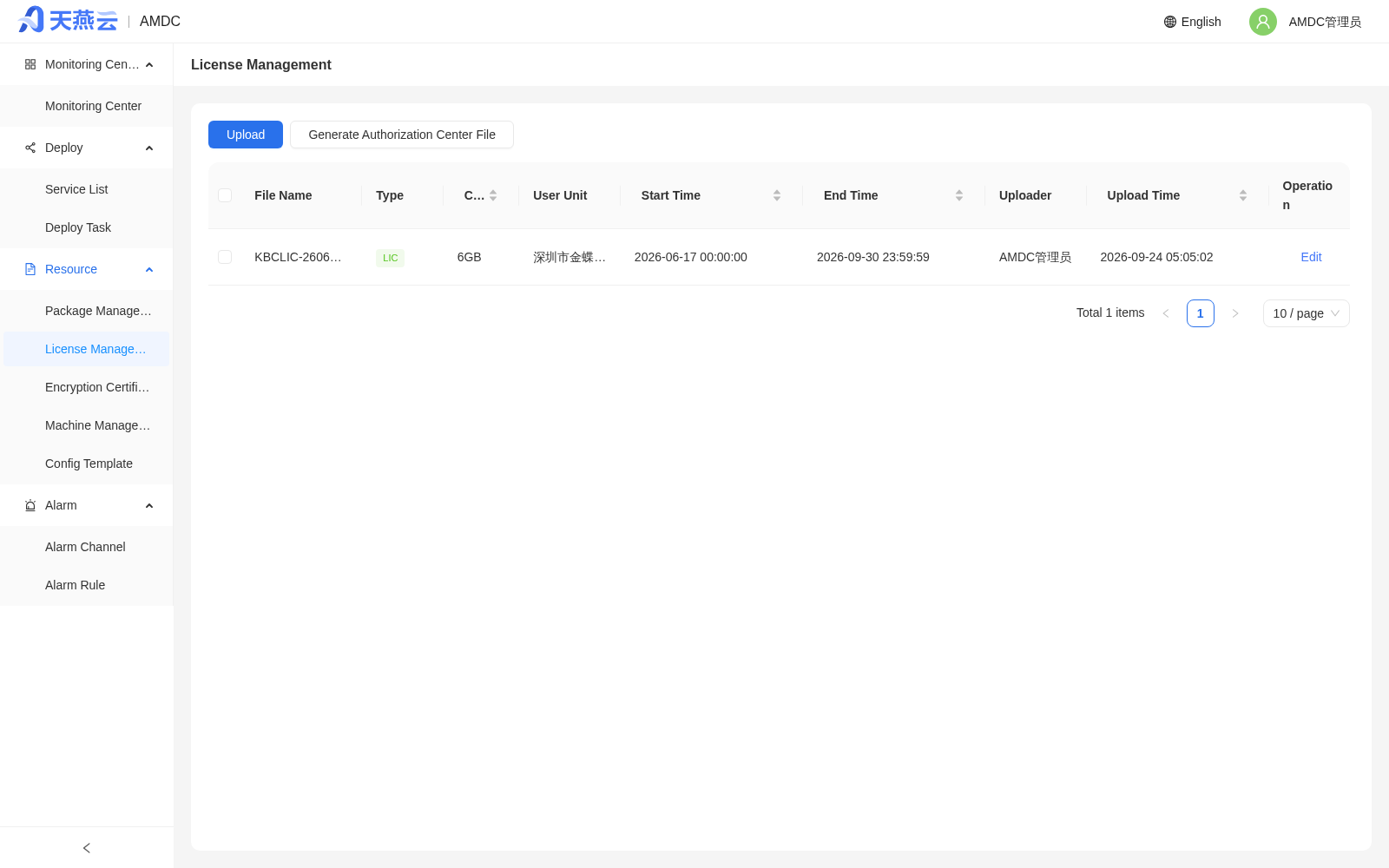1389x868 pixels.
Task: Click the Tianyan Cloud logo
Action: click(x=68, y=20)
